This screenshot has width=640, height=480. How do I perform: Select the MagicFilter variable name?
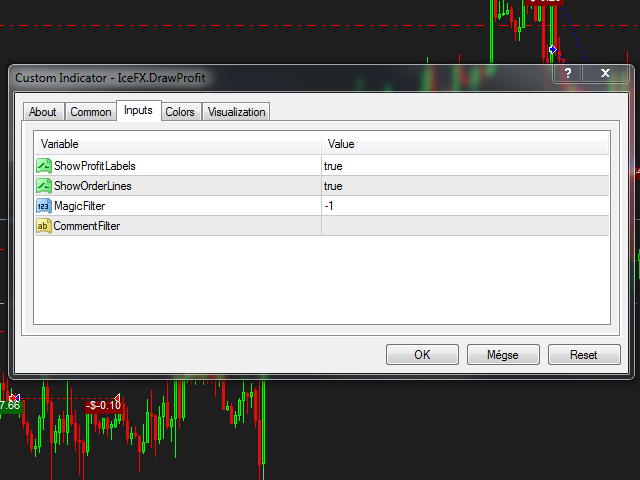[x=80, y=206]
